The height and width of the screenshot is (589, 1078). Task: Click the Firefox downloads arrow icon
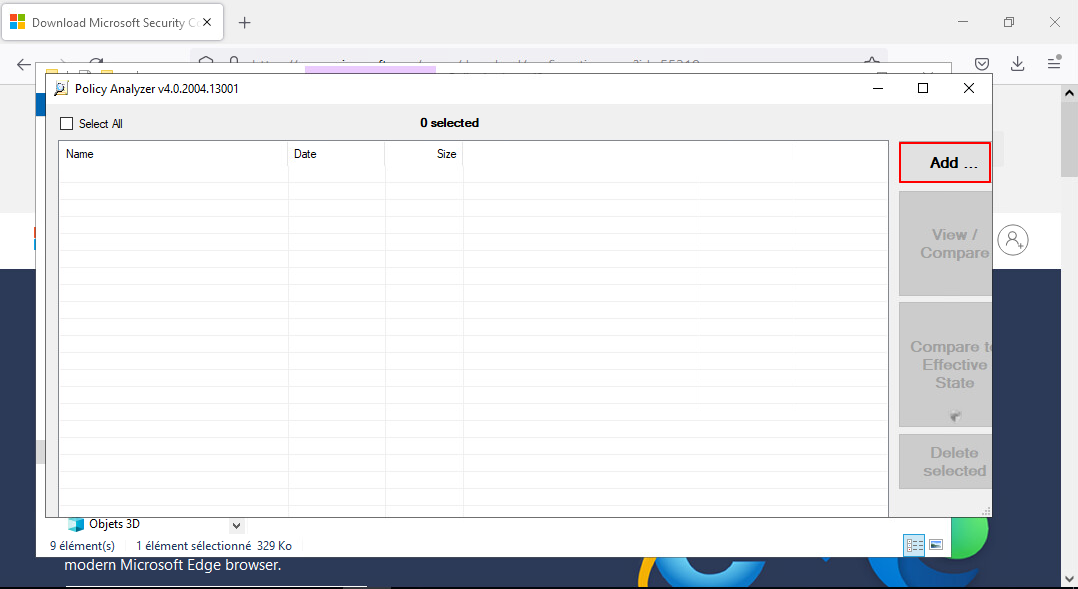pos(1017,63)
